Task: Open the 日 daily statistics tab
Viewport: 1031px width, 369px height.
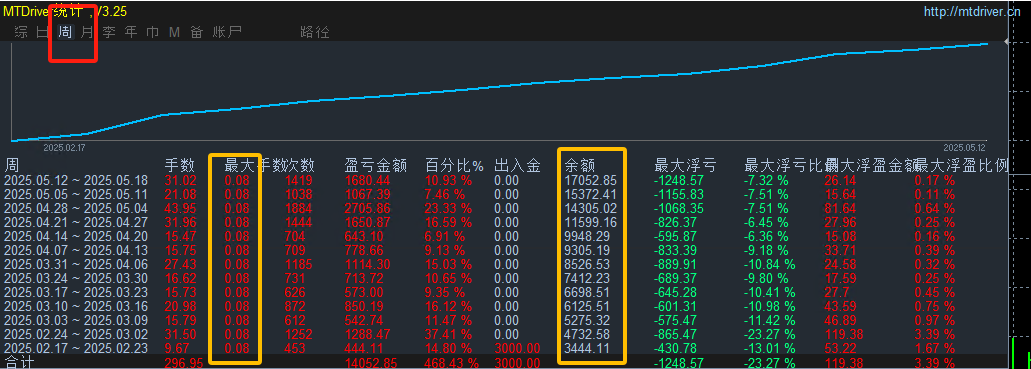Action: (43, 32)
